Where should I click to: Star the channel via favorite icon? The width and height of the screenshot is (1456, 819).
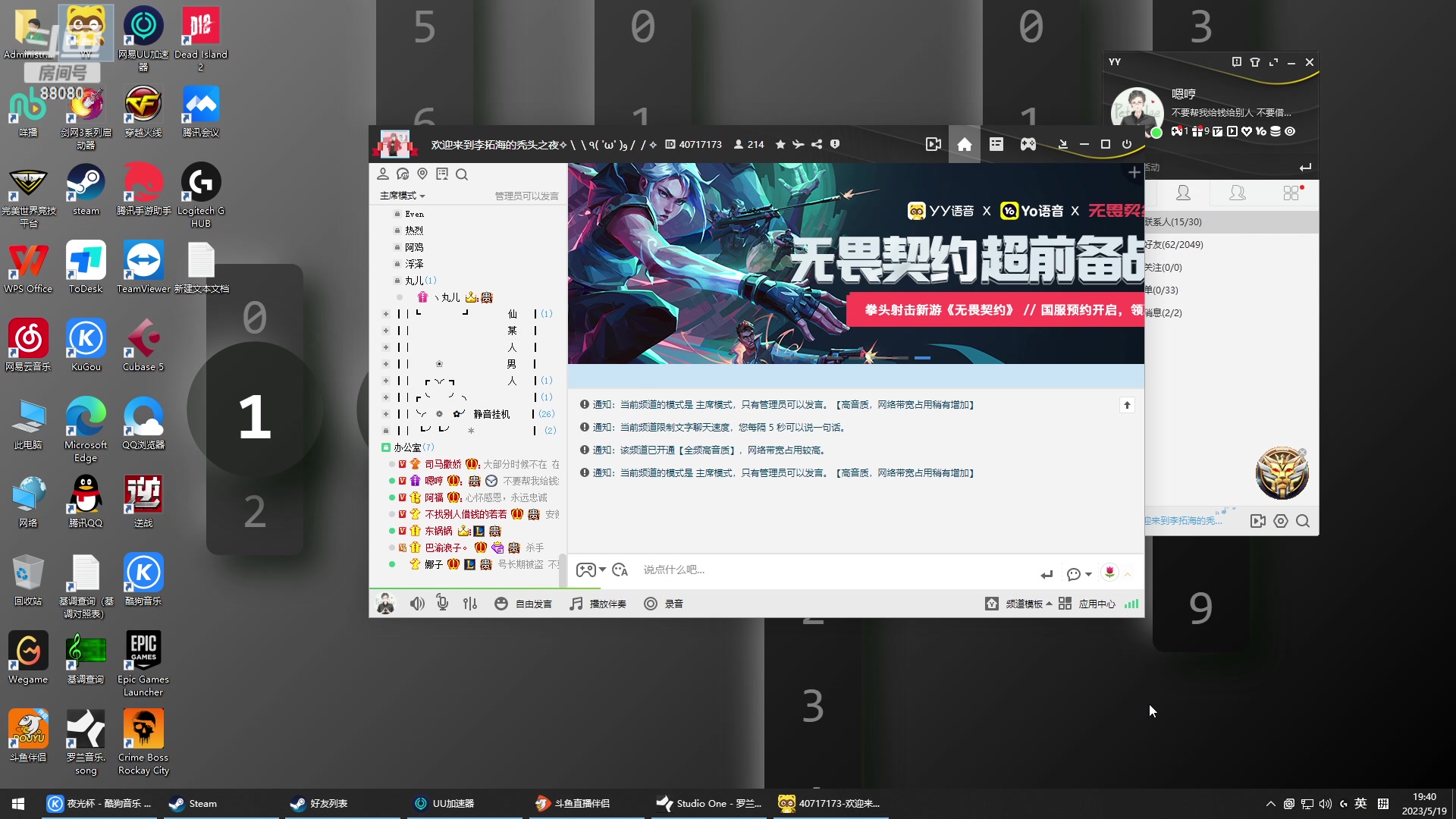point(780,144)
